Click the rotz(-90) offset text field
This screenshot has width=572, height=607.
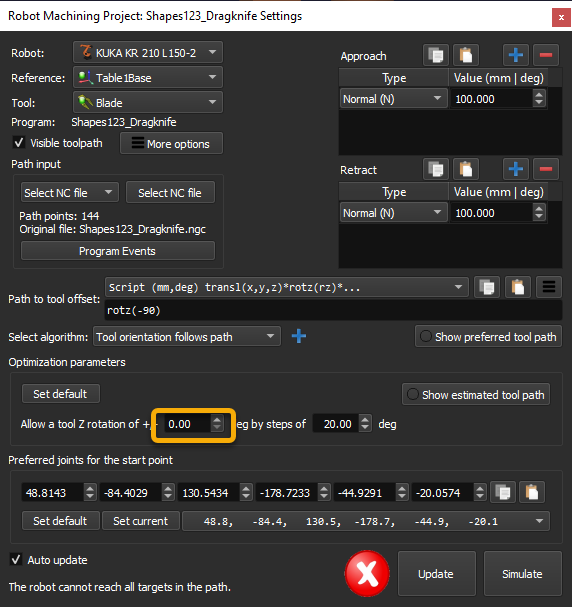[x=333, y=310]
